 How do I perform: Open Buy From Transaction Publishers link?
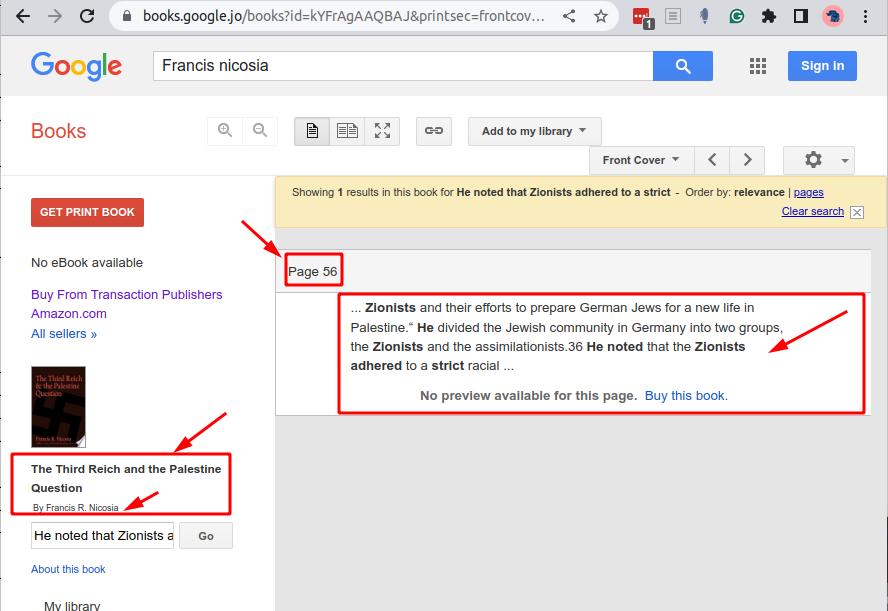(127, 294)
